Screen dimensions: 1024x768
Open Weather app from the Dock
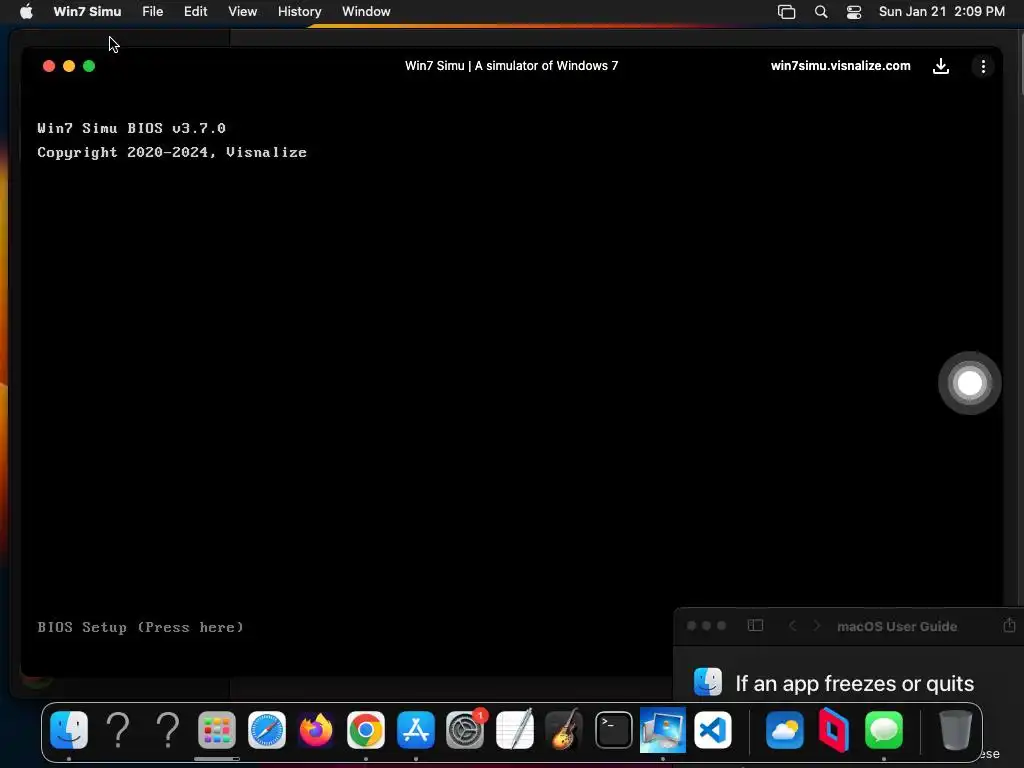(784, 729)
